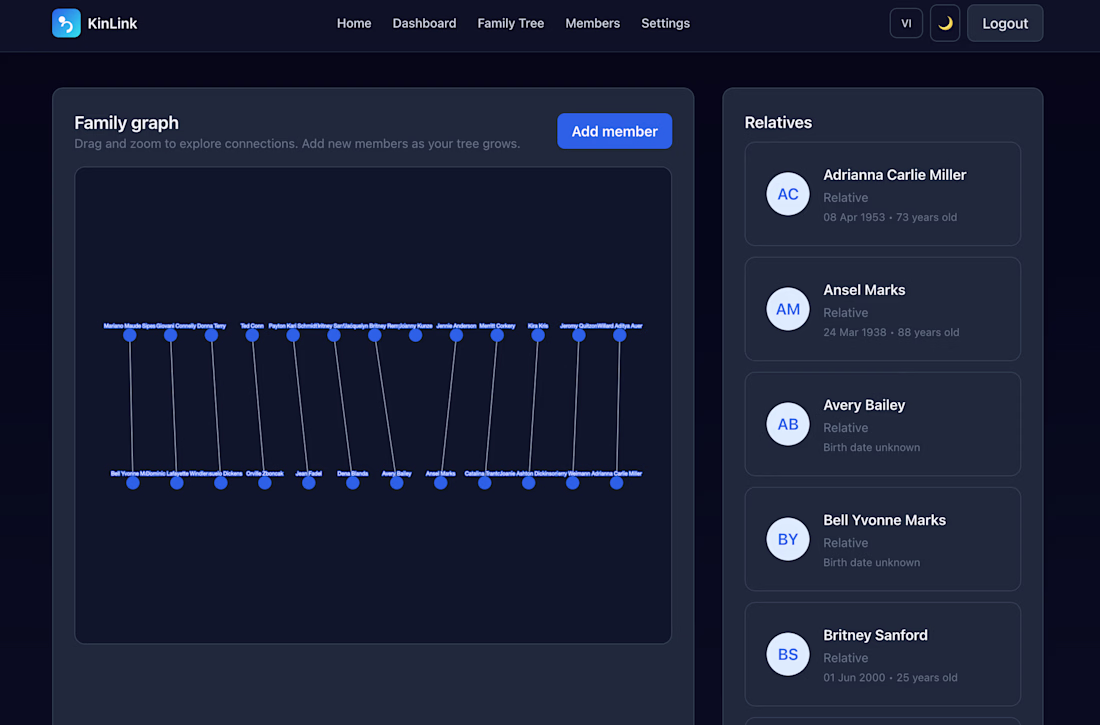The height and width of the screenshot is (725, 1100).
Task: Open the Members nav item
Action: tap(592, 23)
